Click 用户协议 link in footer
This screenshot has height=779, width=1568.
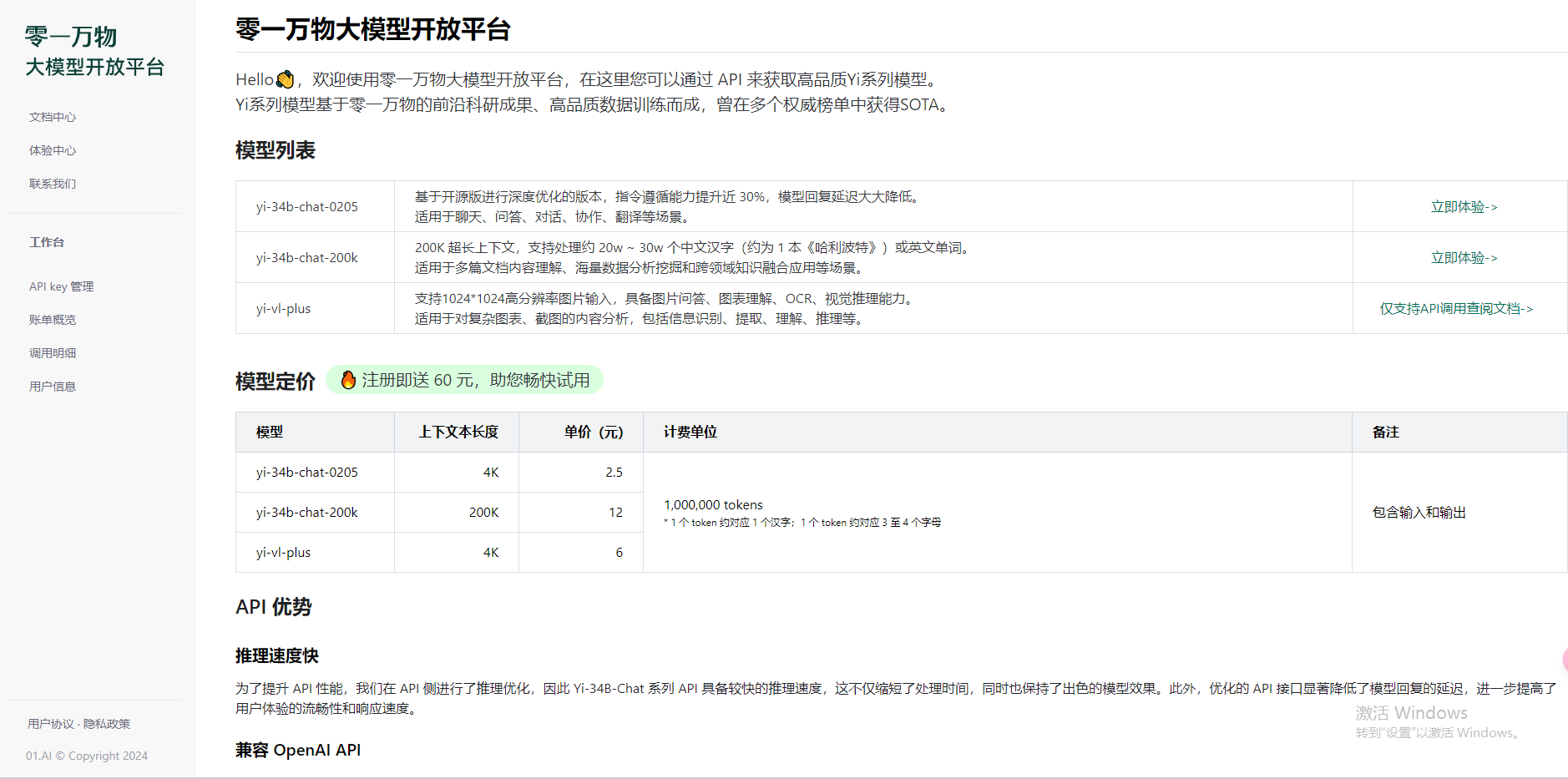pyautogui.click(x=51, y=724)
